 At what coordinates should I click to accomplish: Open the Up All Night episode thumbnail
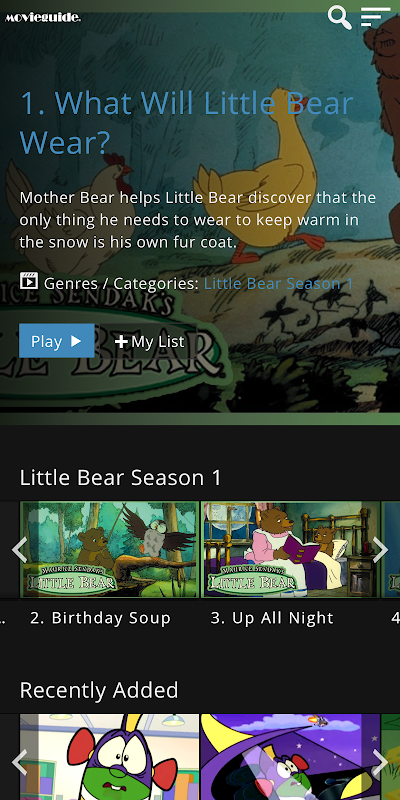click(291, 549)
